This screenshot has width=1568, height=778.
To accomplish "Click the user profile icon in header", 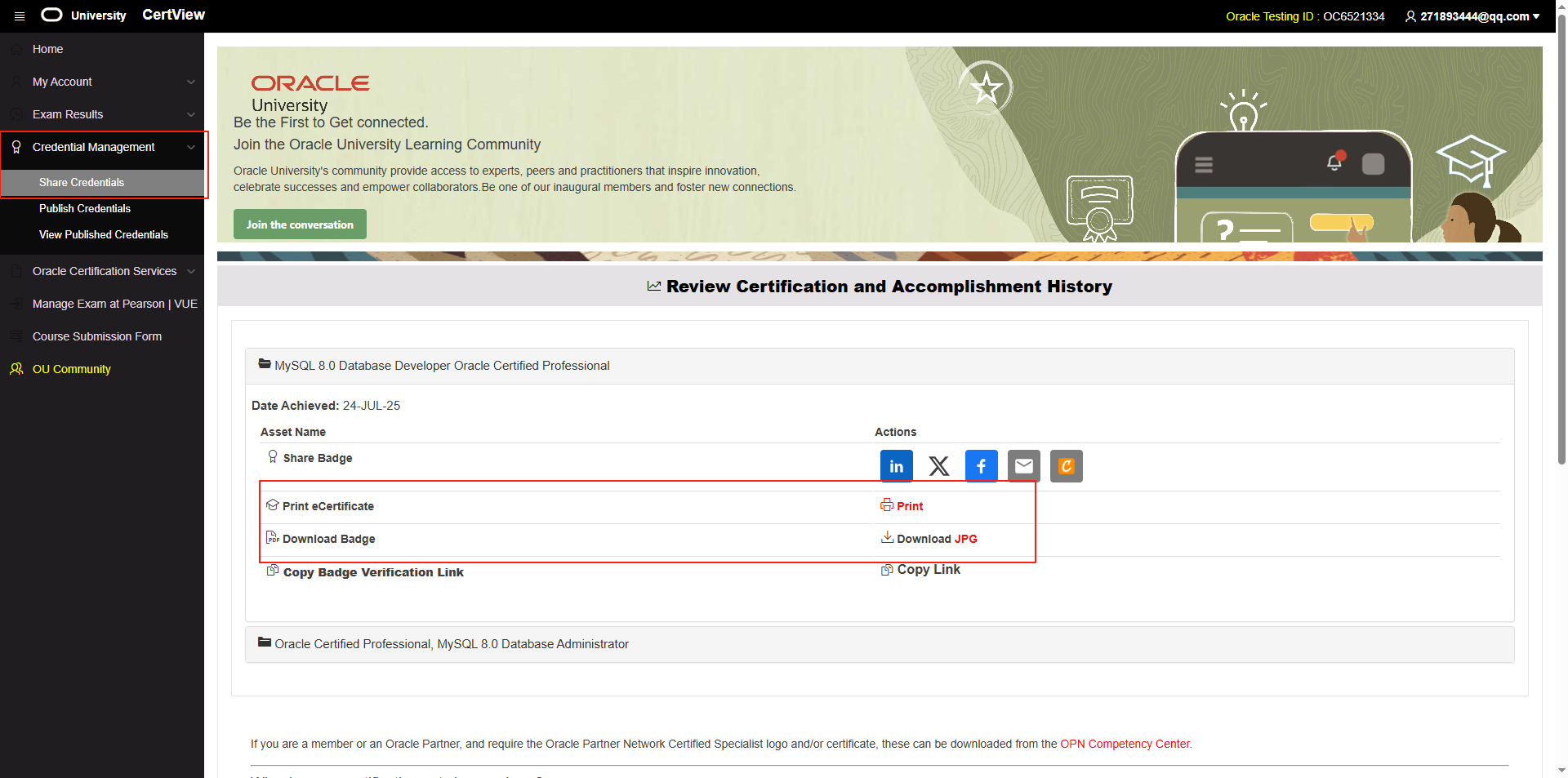I will (x=1410, y=16).
